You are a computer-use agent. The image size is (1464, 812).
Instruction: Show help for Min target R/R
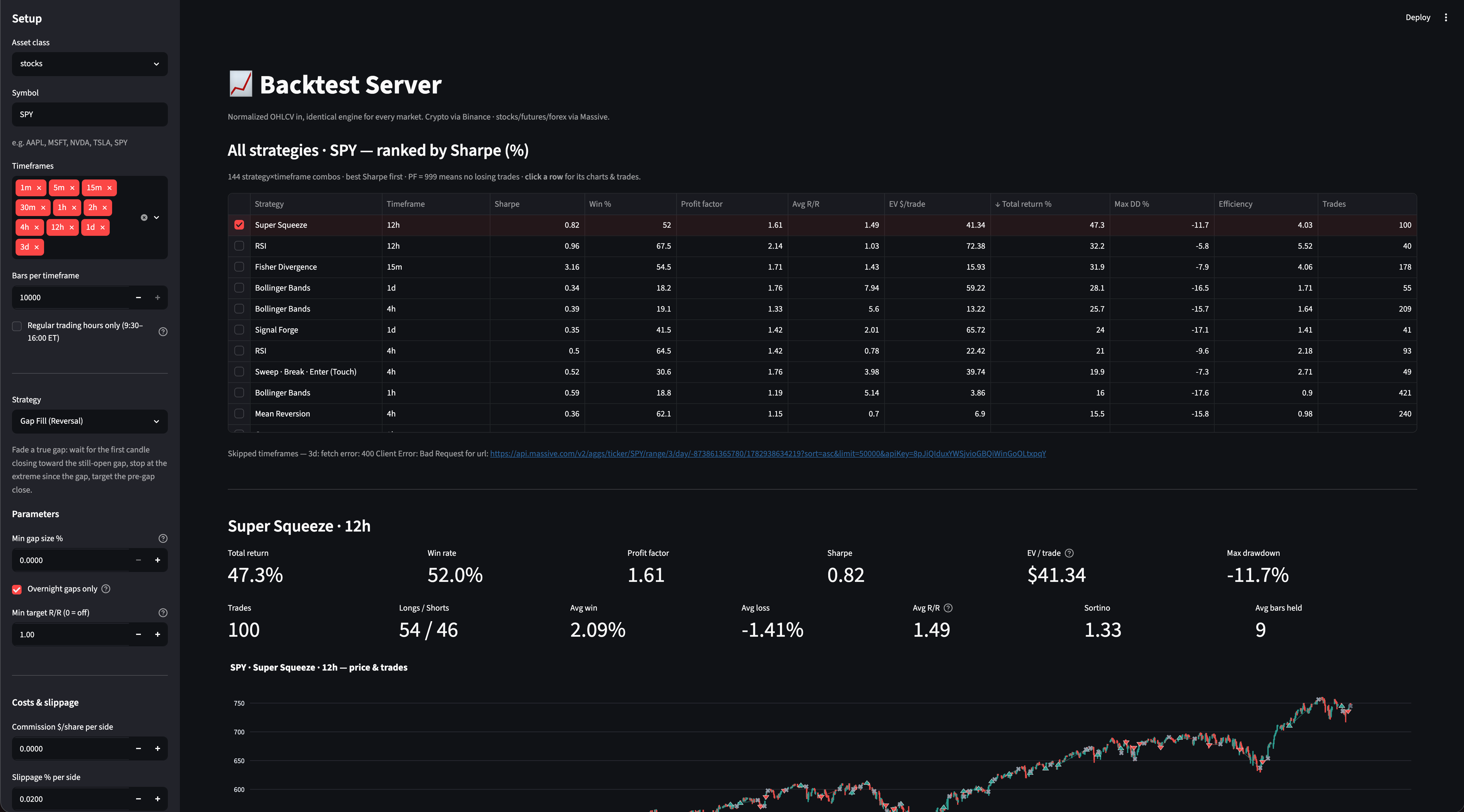pos(163,612)
